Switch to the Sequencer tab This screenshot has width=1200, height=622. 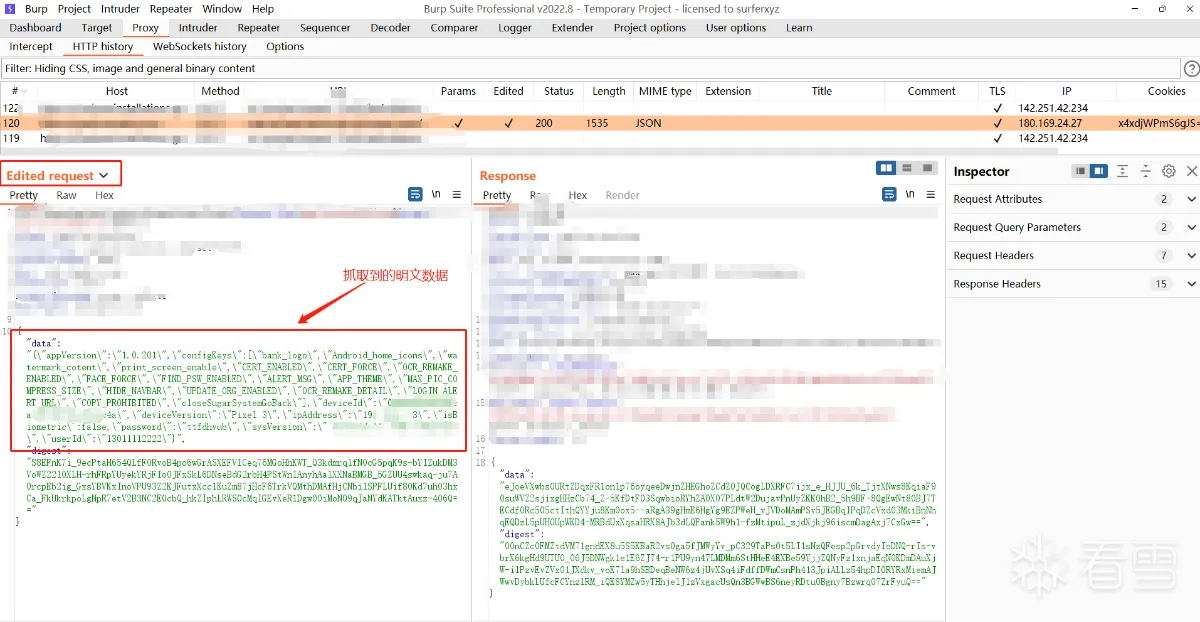coord(325,28)
